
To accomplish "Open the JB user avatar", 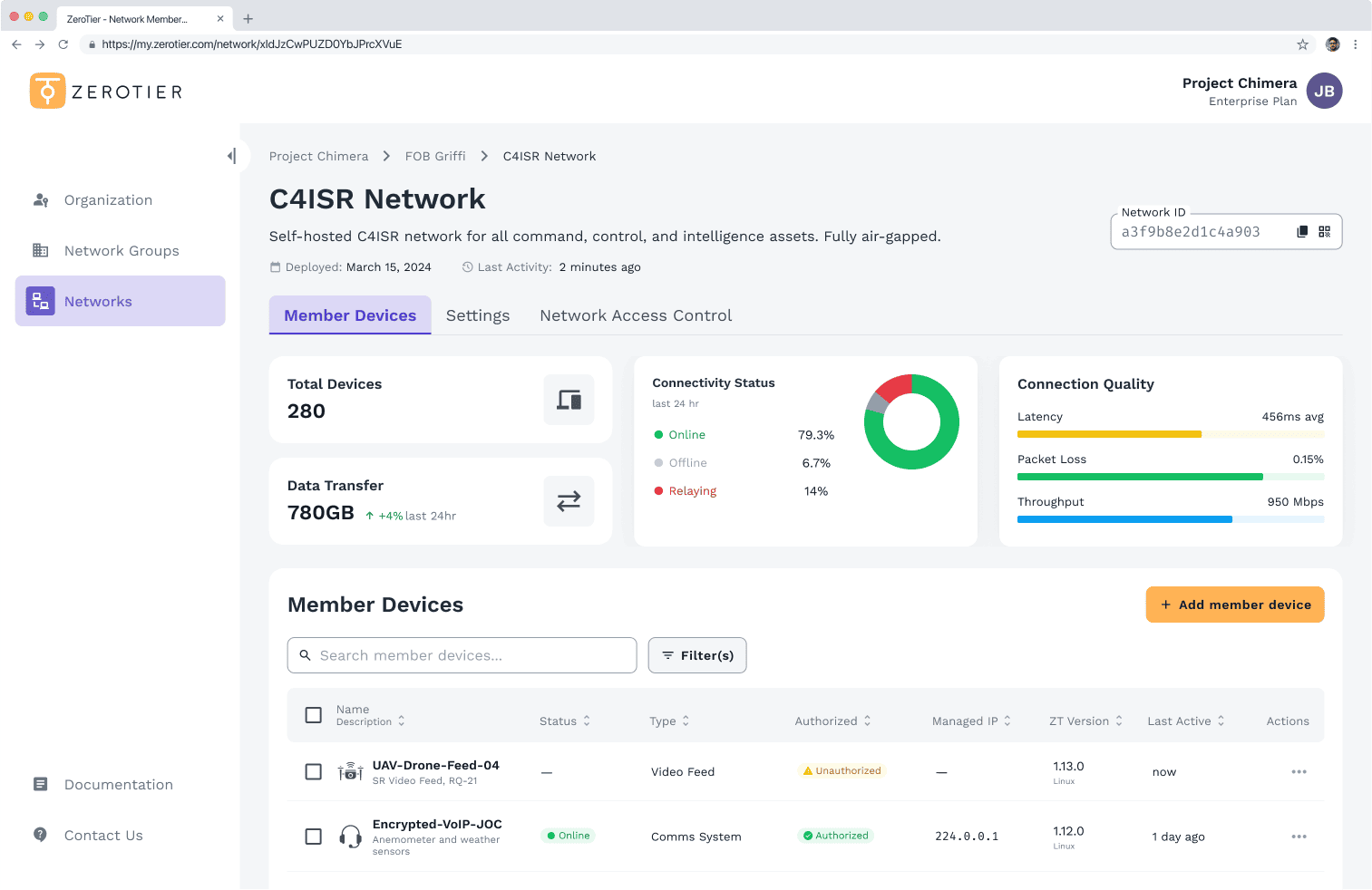I will coord(1325,91).
